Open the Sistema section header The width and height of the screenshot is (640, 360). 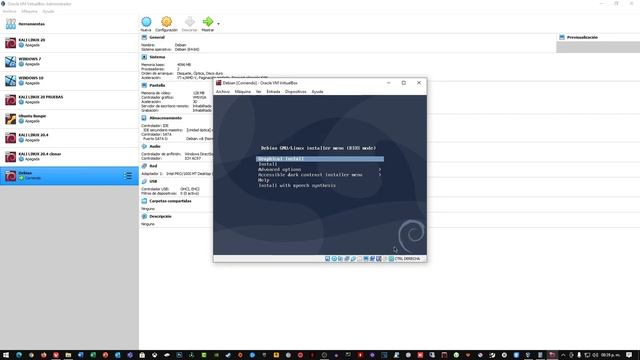pyautogui.click(x=157, y=57)
